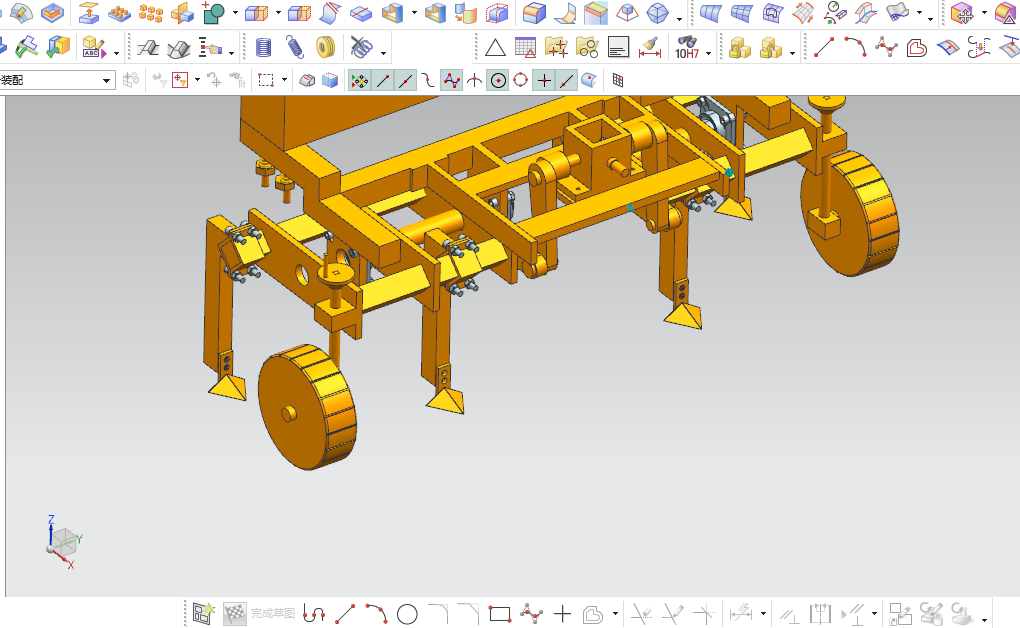
Task: Click the yellow disc spring icon
Action: point(325,47)
